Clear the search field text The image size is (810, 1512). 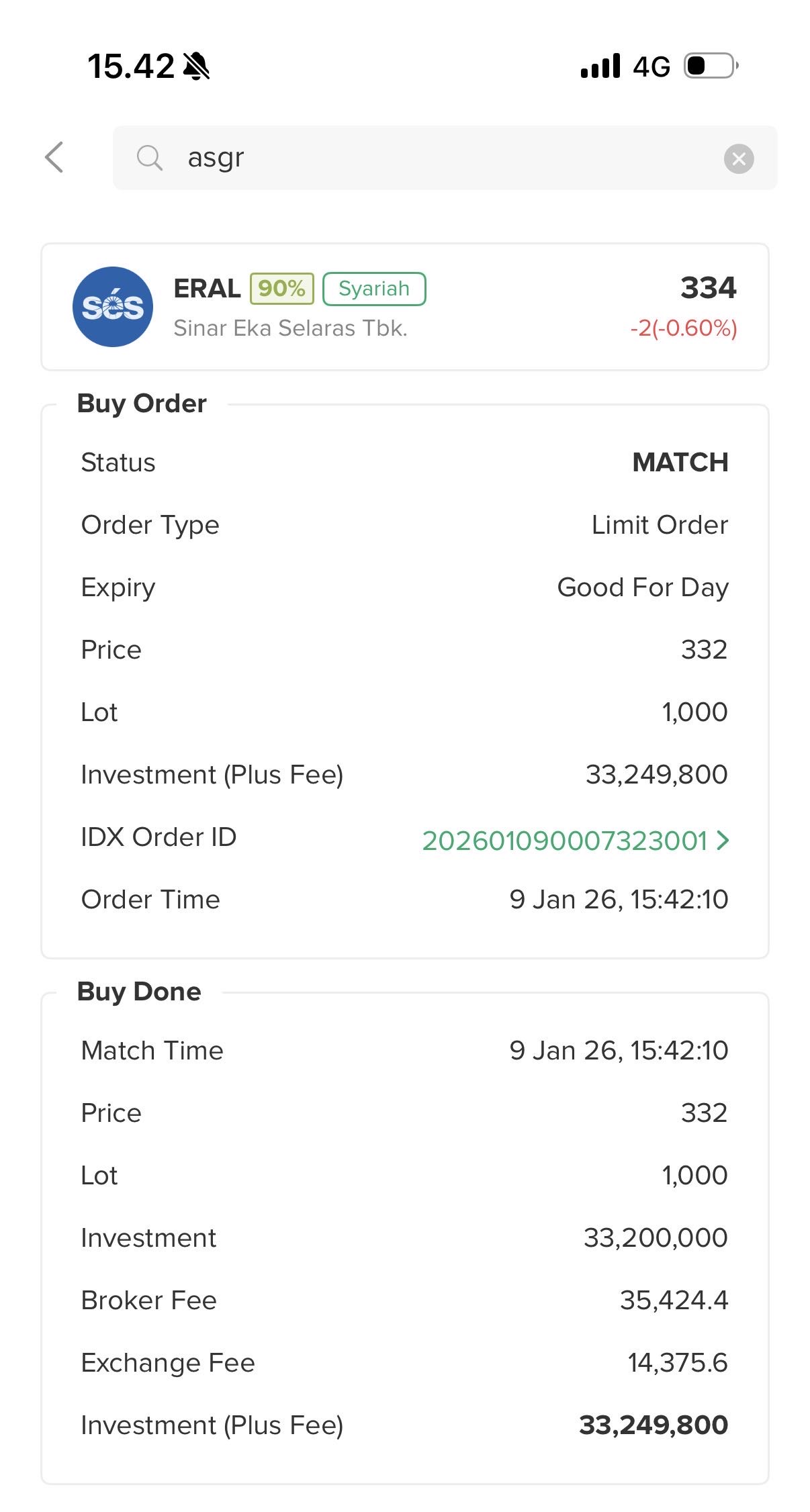coord(738,159)
